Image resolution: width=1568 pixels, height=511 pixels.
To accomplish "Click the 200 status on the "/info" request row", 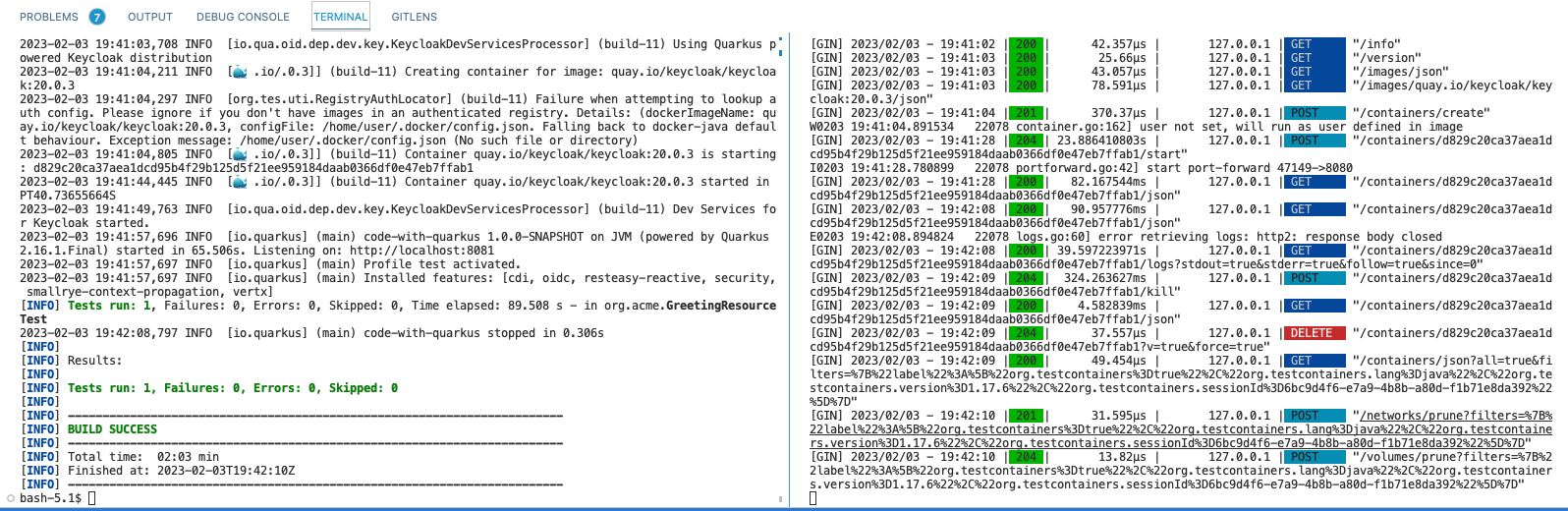I will tap(1027, 44).
